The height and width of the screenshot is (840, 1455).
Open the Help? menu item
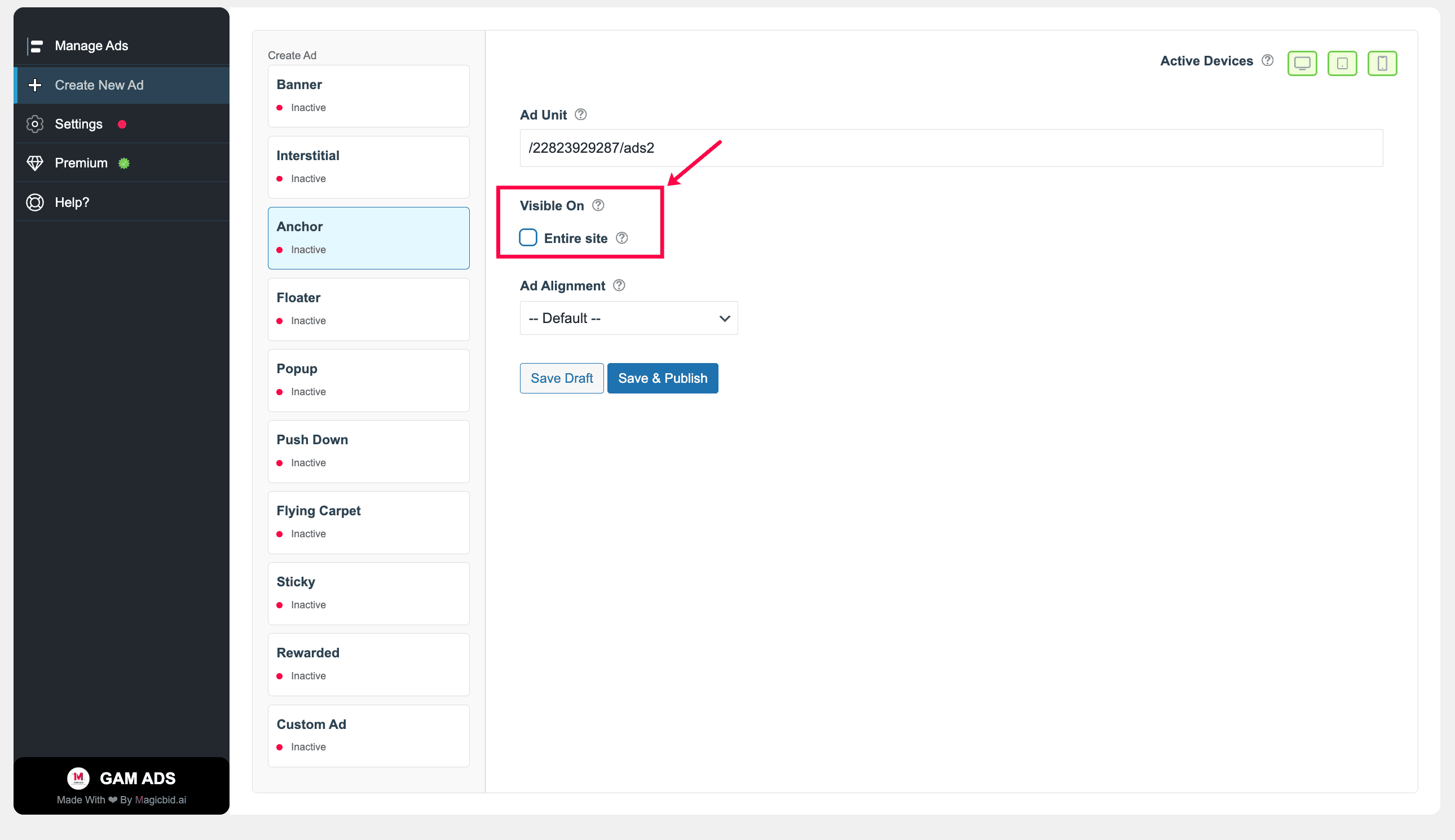point(122,202)
